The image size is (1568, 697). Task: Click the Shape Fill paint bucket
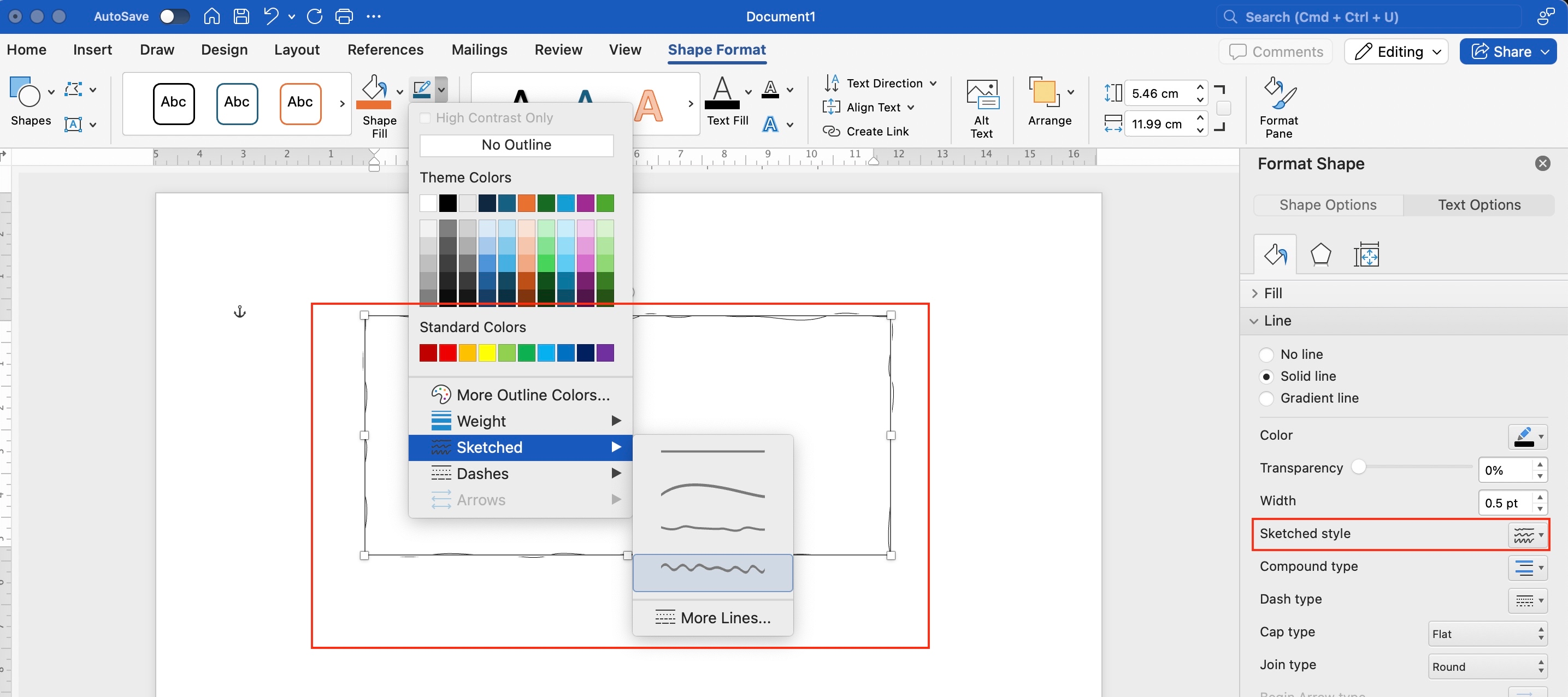[x=374, y=91]
